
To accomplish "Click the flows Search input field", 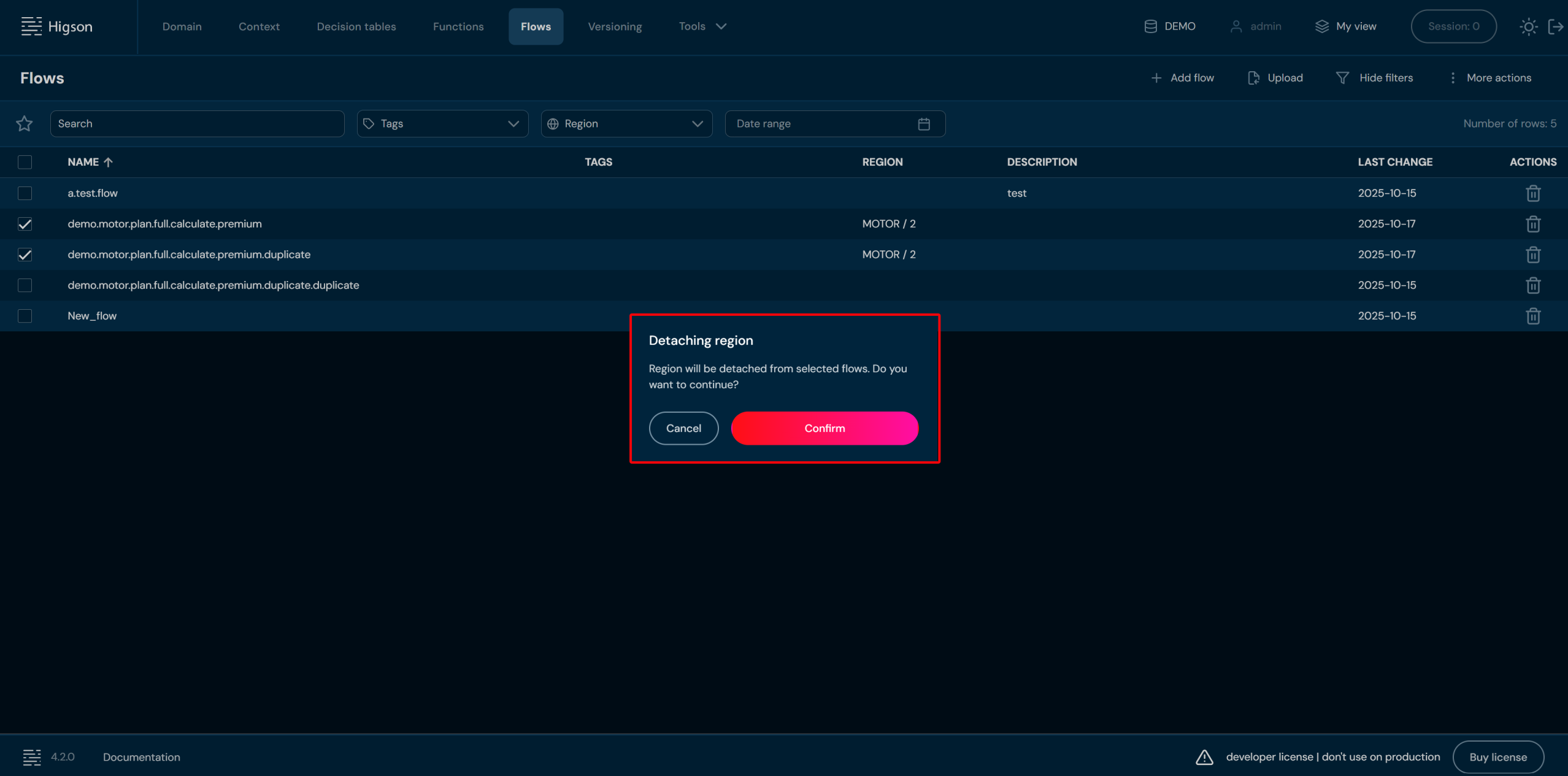I will click(197, 124).
